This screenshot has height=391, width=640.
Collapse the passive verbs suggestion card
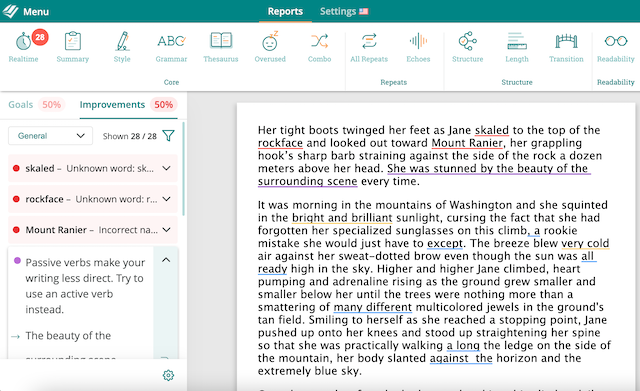166,260
